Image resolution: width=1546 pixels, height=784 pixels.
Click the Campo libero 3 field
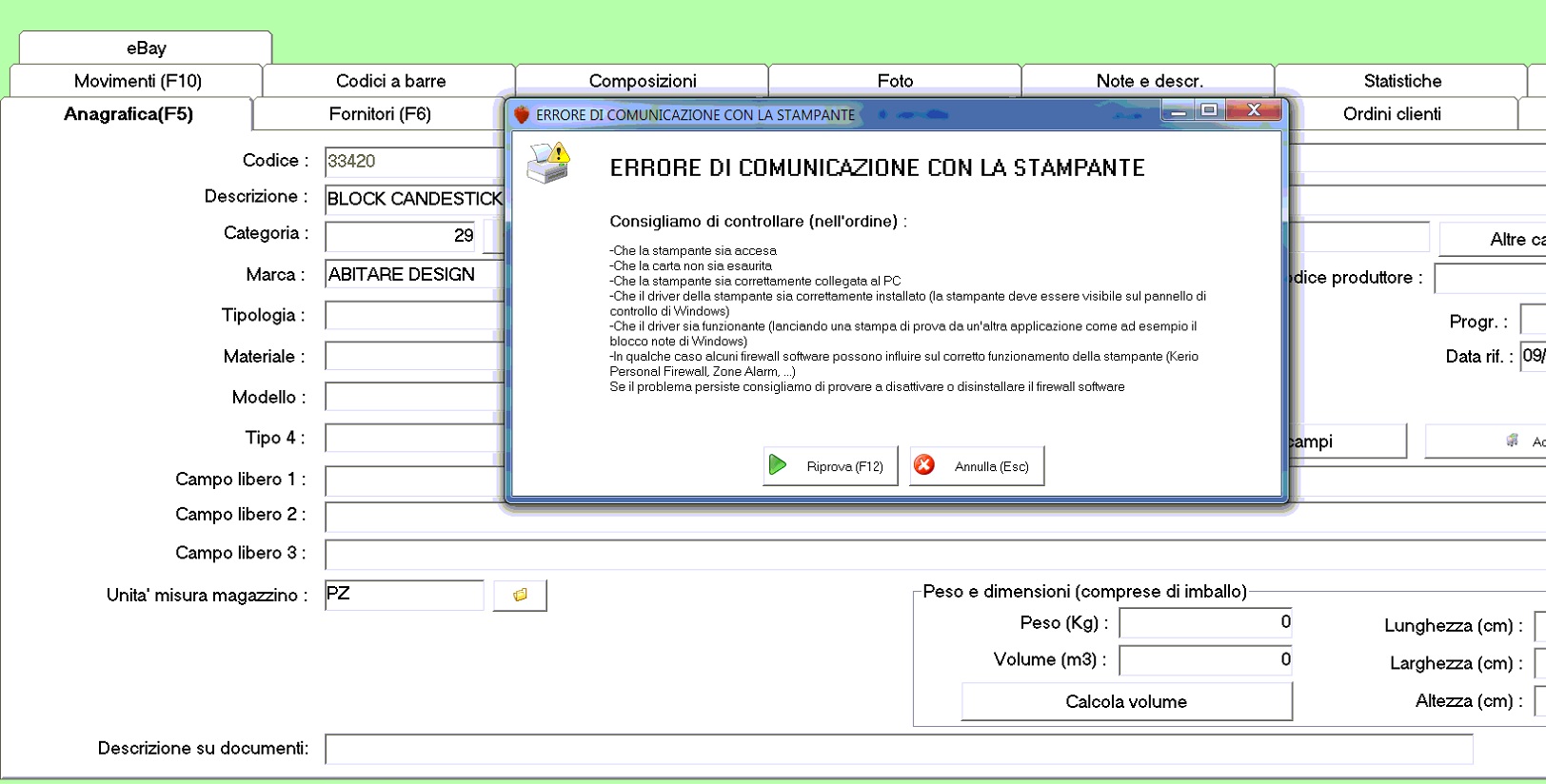936,555
